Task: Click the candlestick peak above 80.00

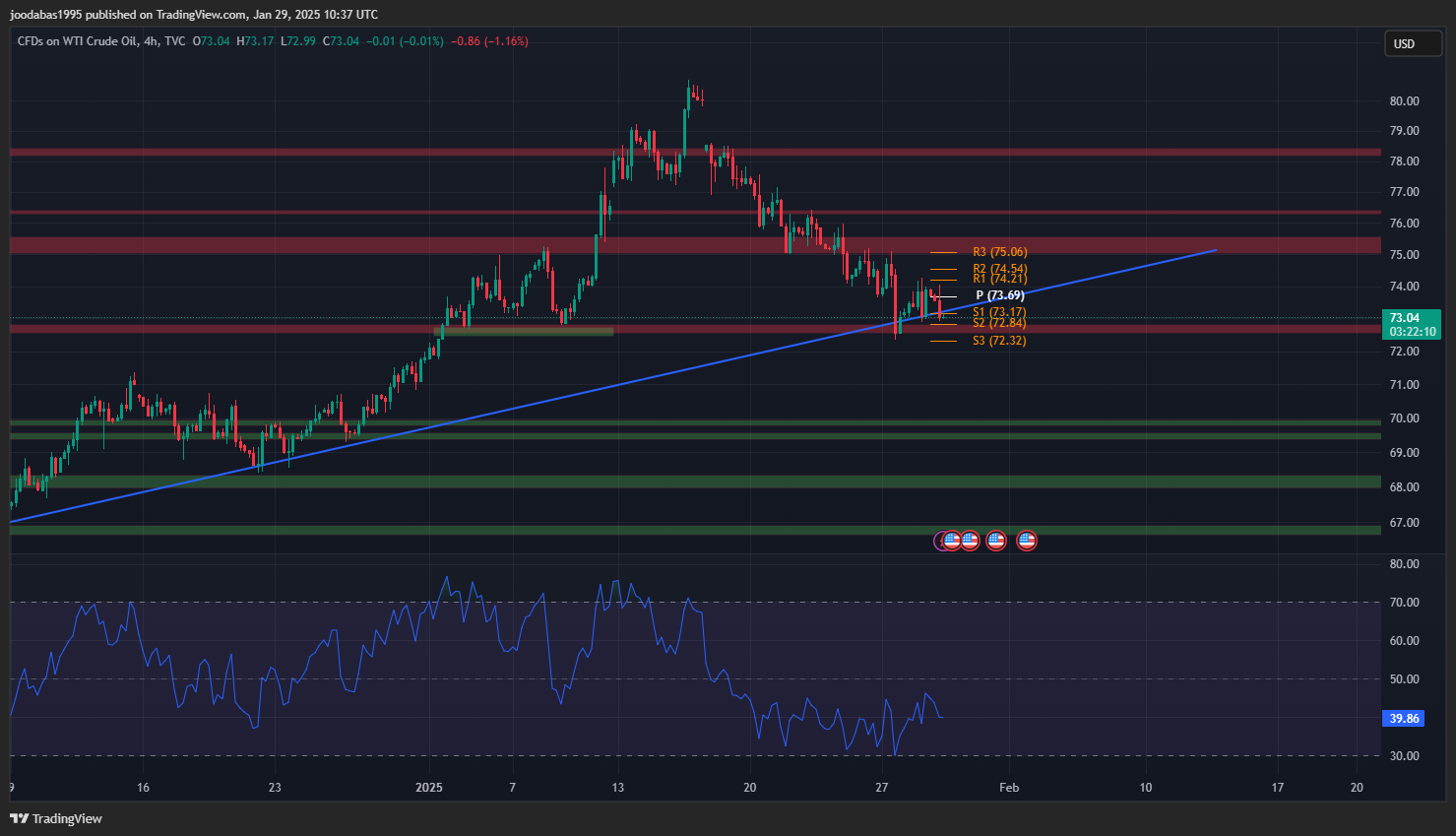Action: (x=690, y=89)
